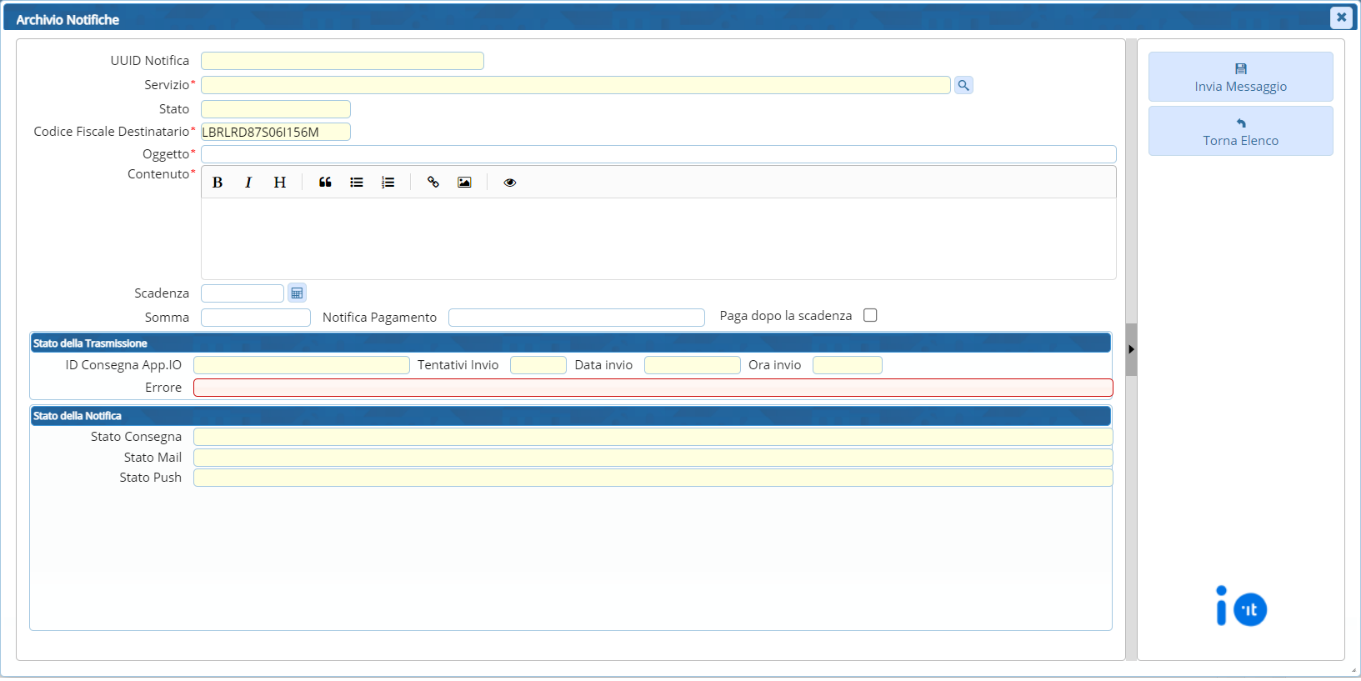Screen dimensions: 1361x681
Task: Click the Notifica Pagamento field
Action: pyautogui.click(x=576, y=317)
